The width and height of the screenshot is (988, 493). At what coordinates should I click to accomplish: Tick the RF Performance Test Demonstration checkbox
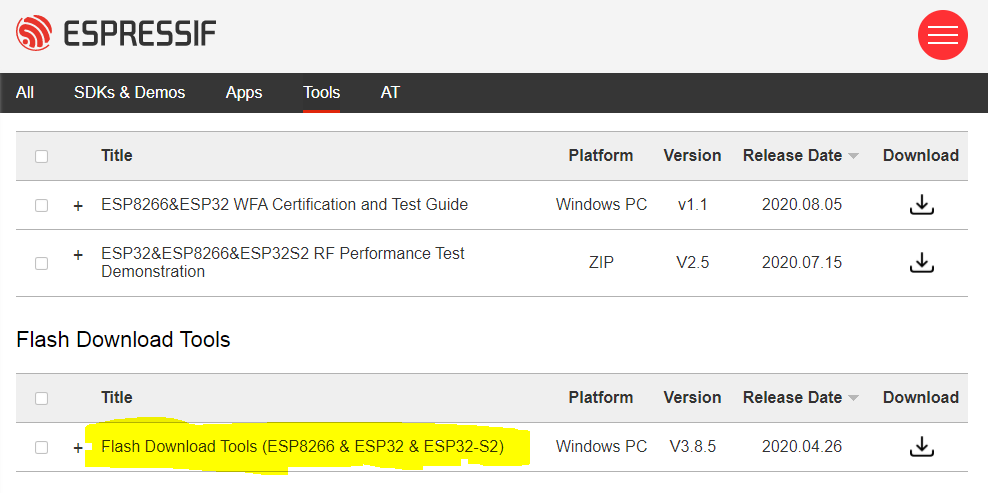coord(42,263)
